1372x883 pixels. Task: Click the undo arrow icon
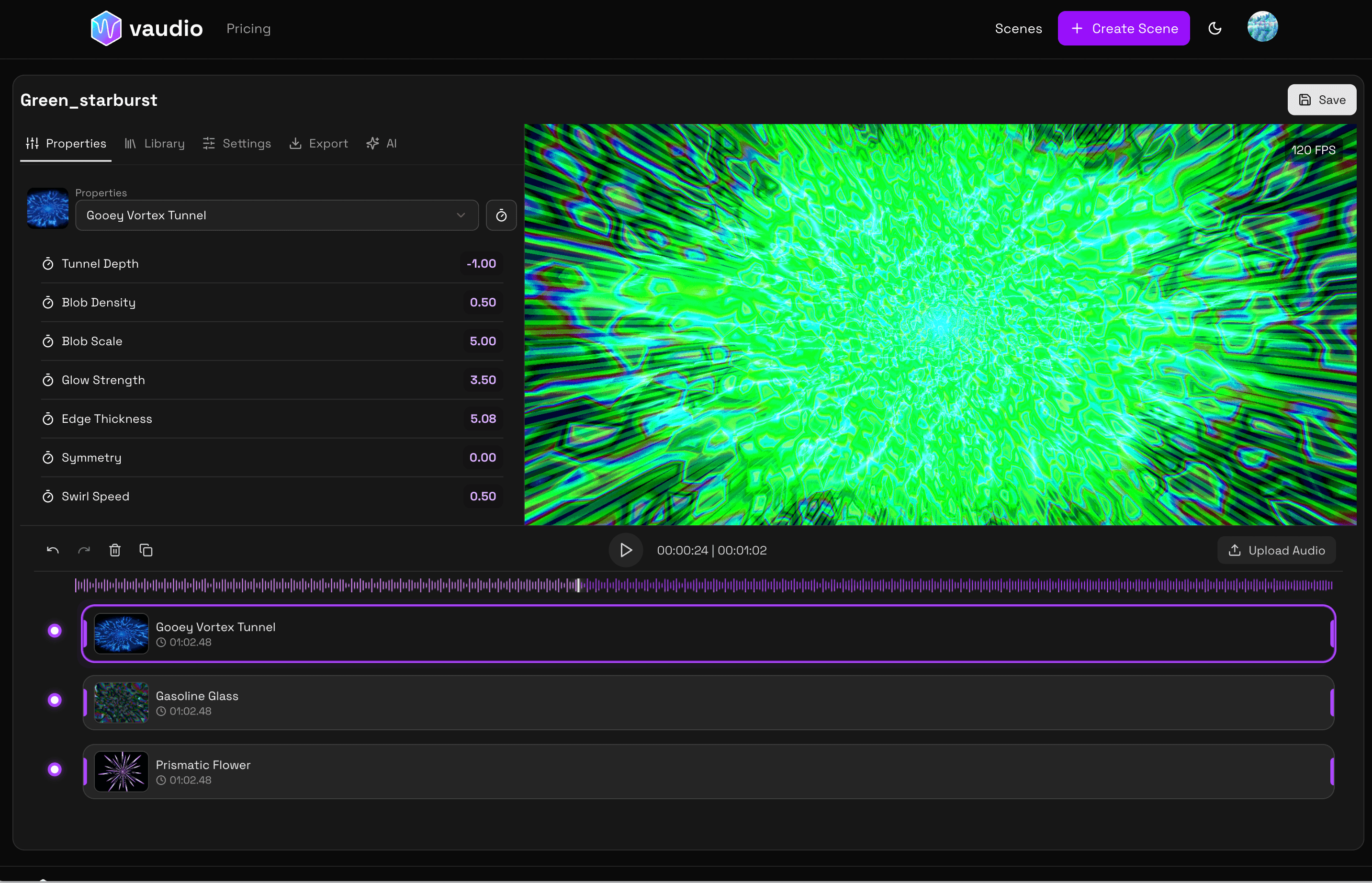pyautogui.click(x=53, y=551)
